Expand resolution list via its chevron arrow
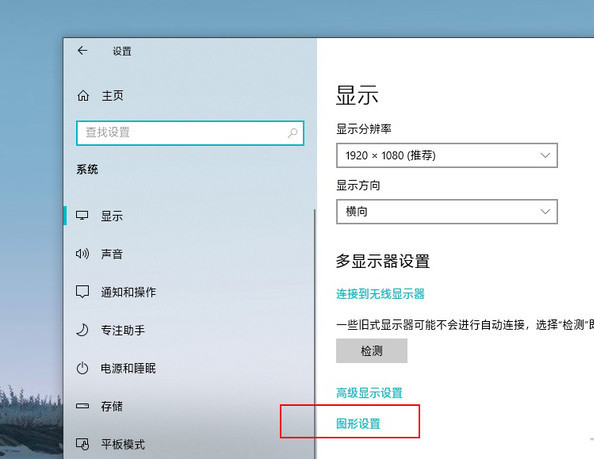This screenshot has width=594, height=459. point(545,155)
